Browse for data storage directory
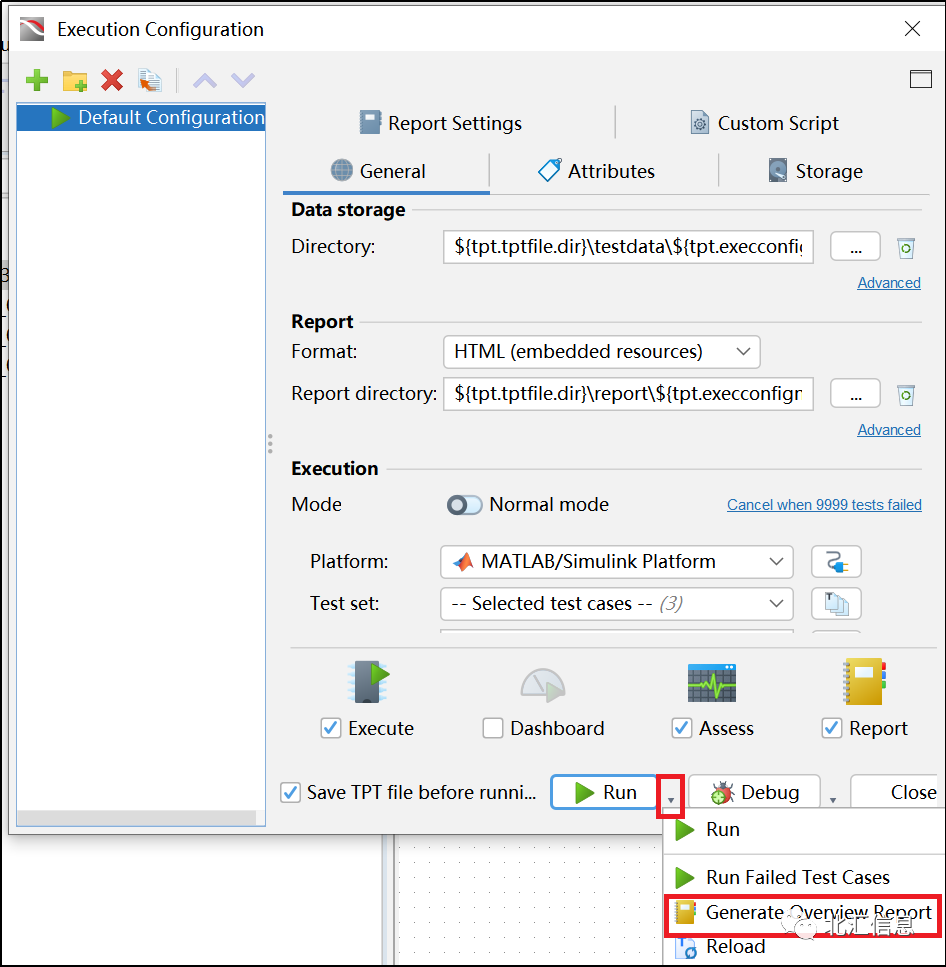The image size is (946, 967). (x=855, y=247)
